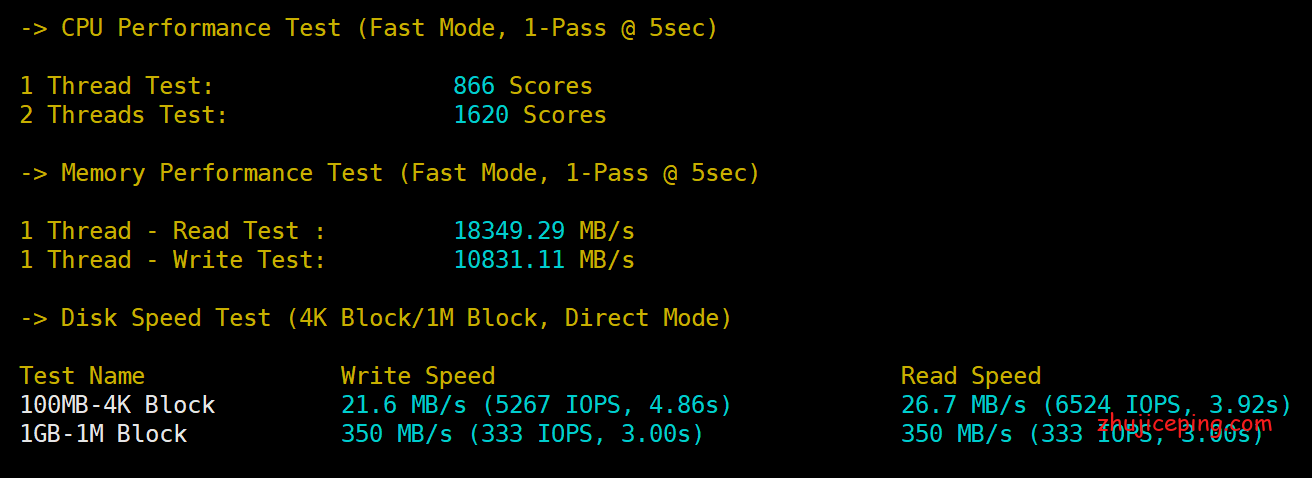Click the CPU Performance Test heading
The width and height of the screenshot is (1312, 478).
point(369,28)
